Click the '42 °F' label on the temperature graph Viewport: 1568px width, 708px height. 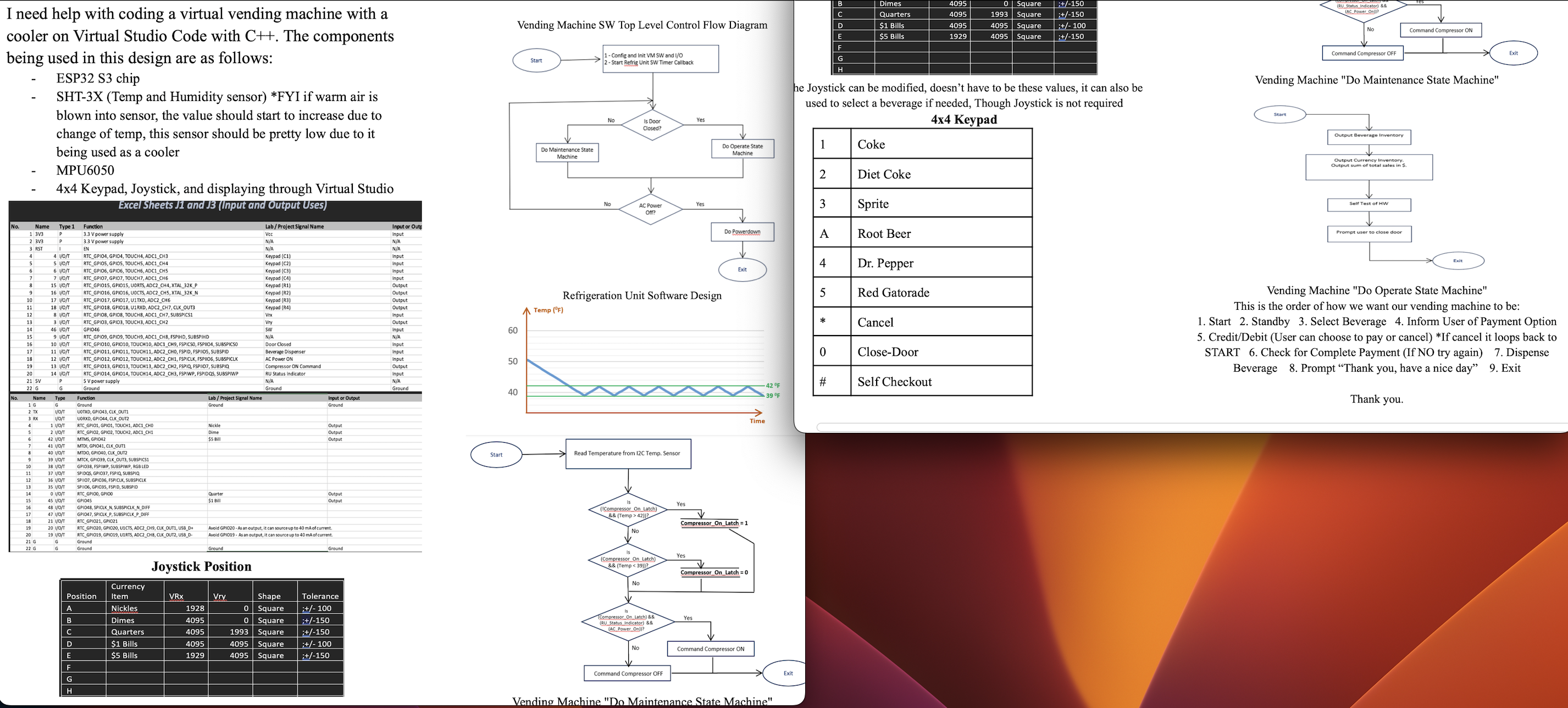point(773,386)
